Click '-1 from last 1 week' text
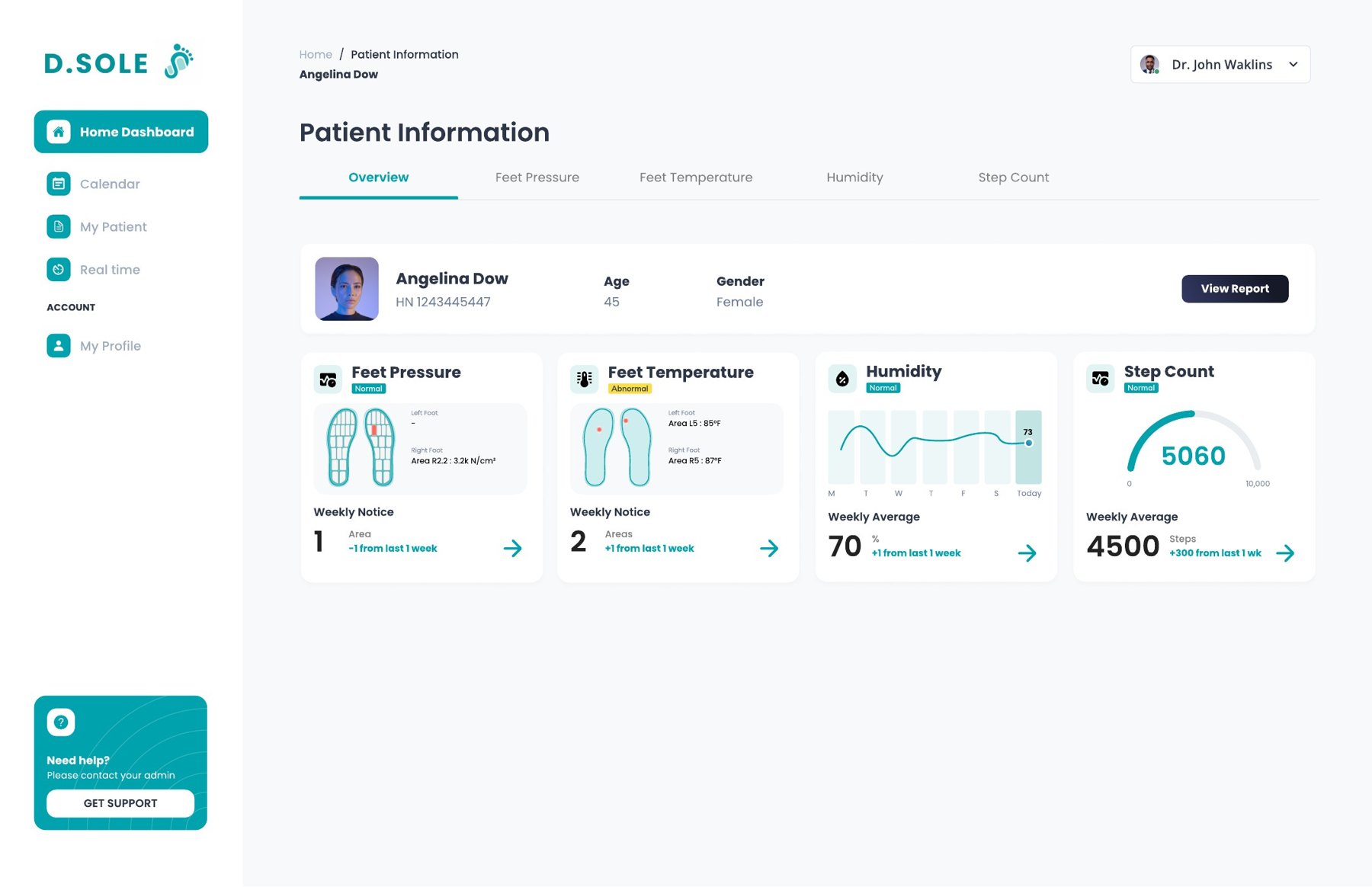Image resolution: width=1372 pixels, height=887 pixels. [x=393, y=549]
